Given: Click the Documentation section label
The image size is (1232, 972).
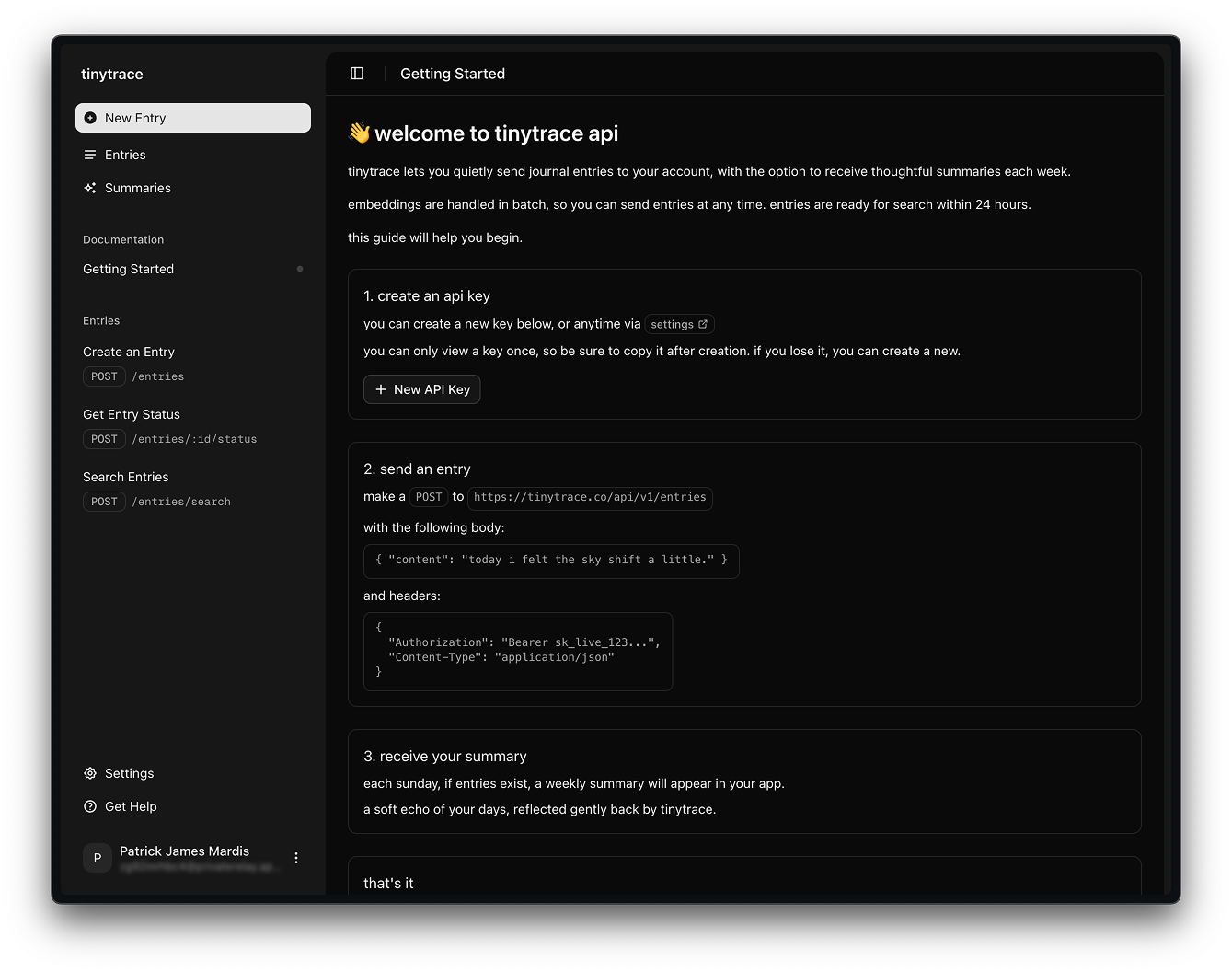Looking at the screenshot, I should (123, 239).
